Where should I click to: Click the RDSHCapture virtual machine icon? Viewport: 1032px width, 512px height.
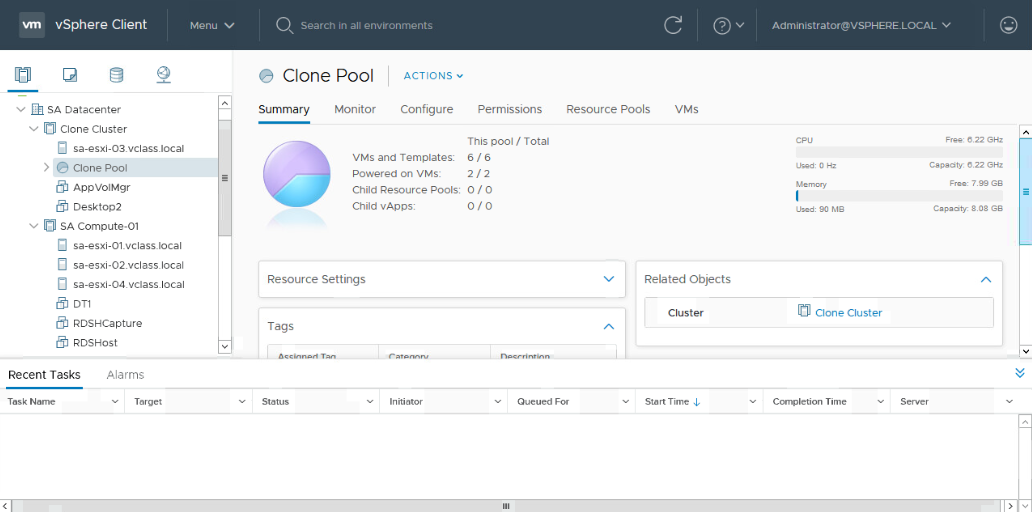point(63,323)
